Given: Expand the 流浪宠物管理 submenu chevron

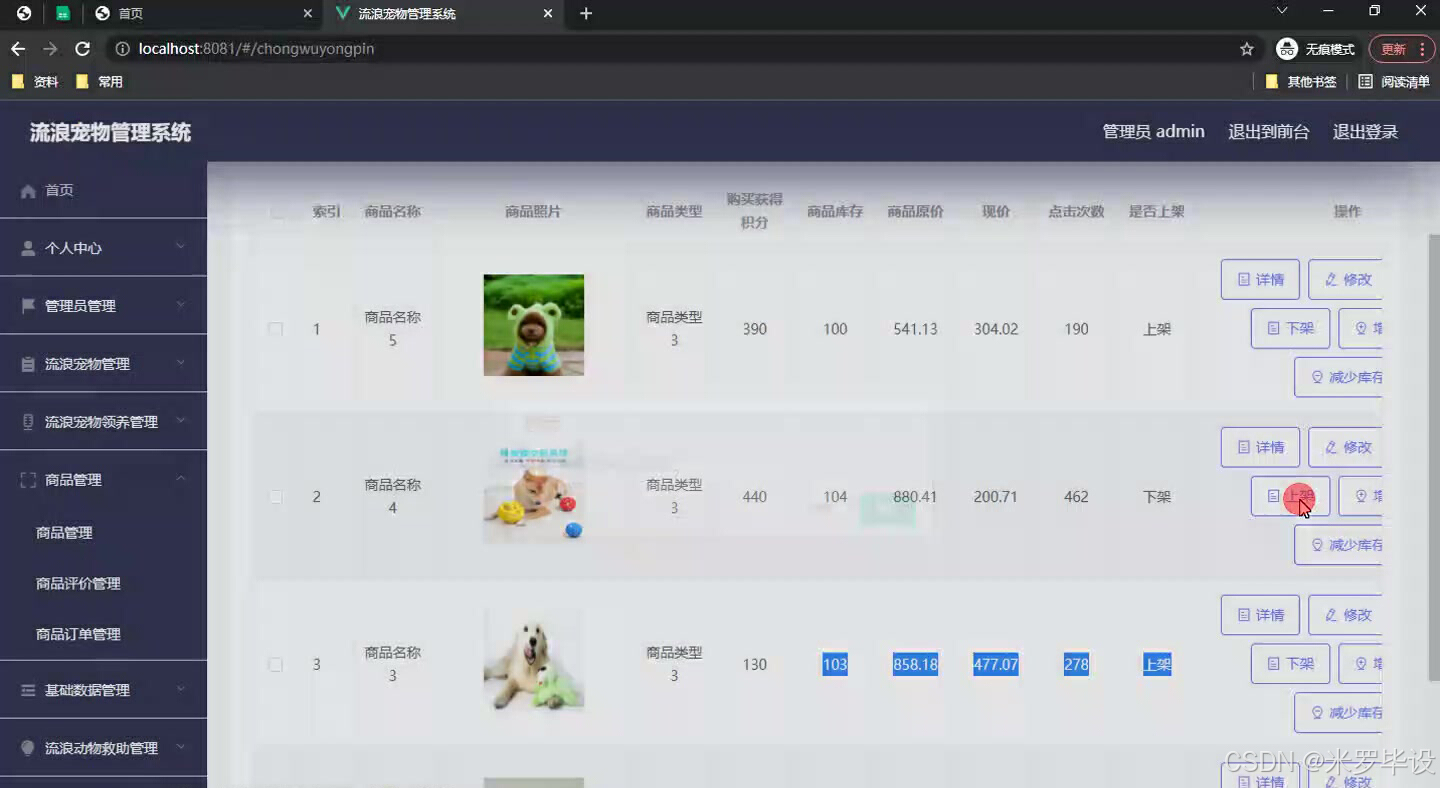Looking at the screenshot, I should 180,362.
